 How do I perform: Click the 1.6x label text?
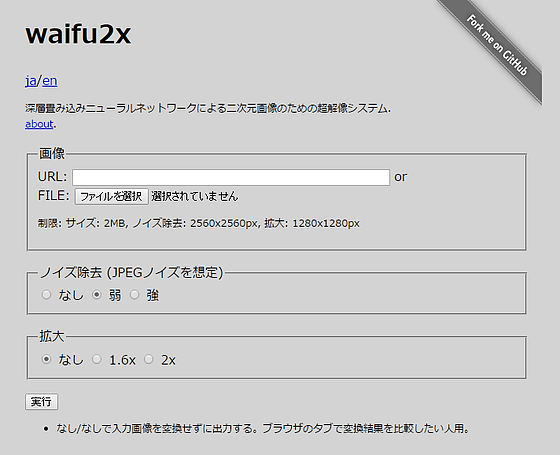(x=122, y=360)
